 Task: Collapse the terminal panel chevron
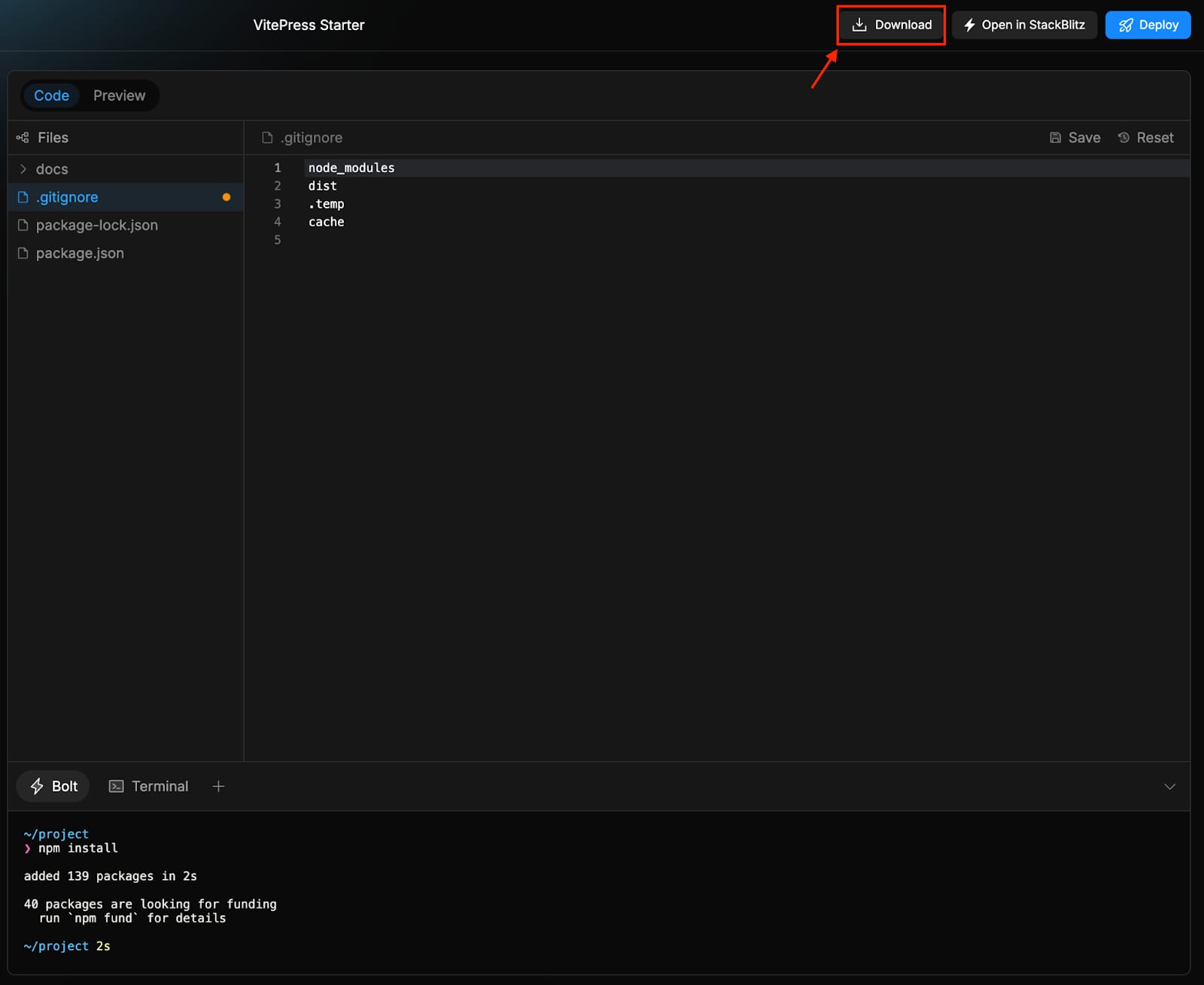[x=1169, y=786]
